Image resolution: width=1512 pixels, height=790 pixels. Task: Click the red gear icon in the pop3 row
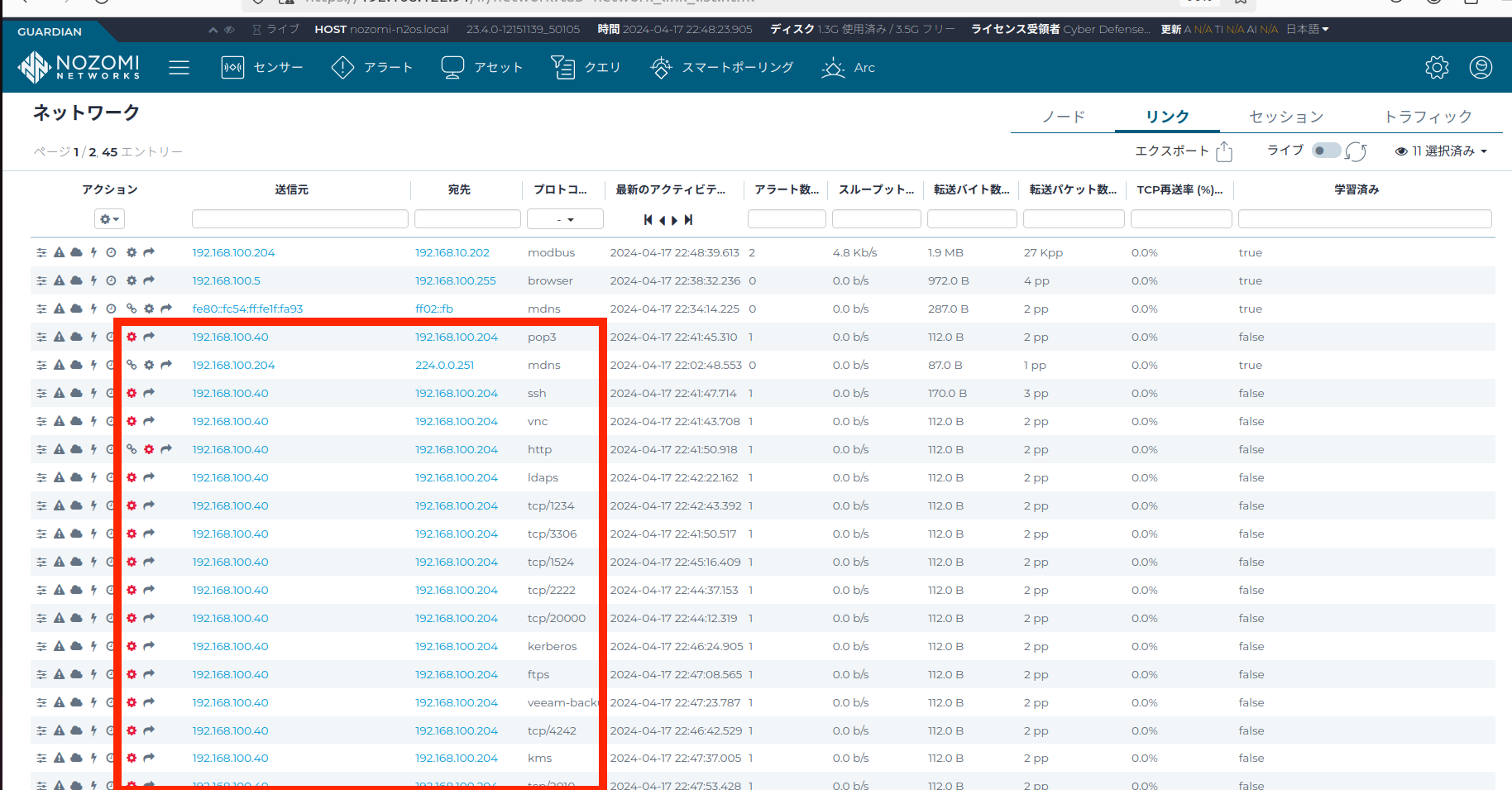[x=132, y=337]
